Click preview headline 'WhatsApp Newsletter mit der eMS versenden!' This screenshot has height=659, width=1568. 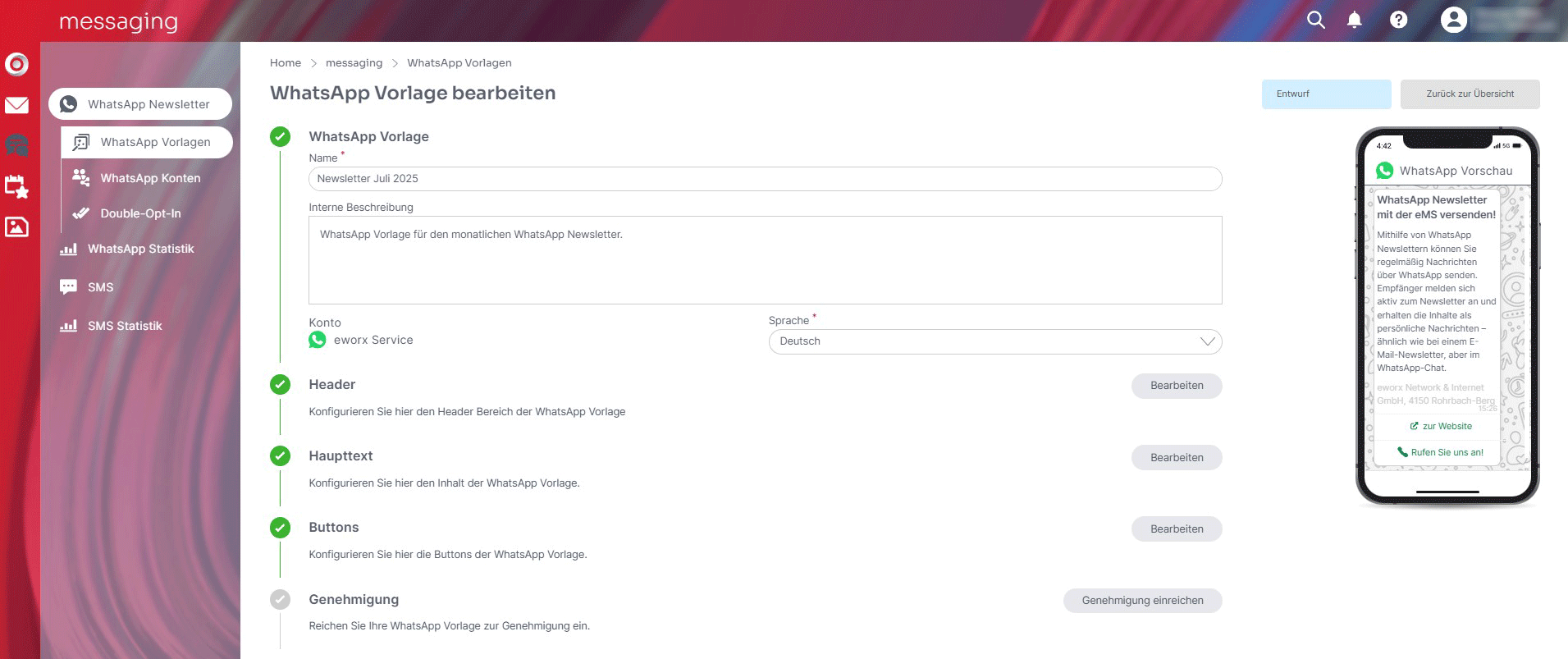pos(1436,207)
